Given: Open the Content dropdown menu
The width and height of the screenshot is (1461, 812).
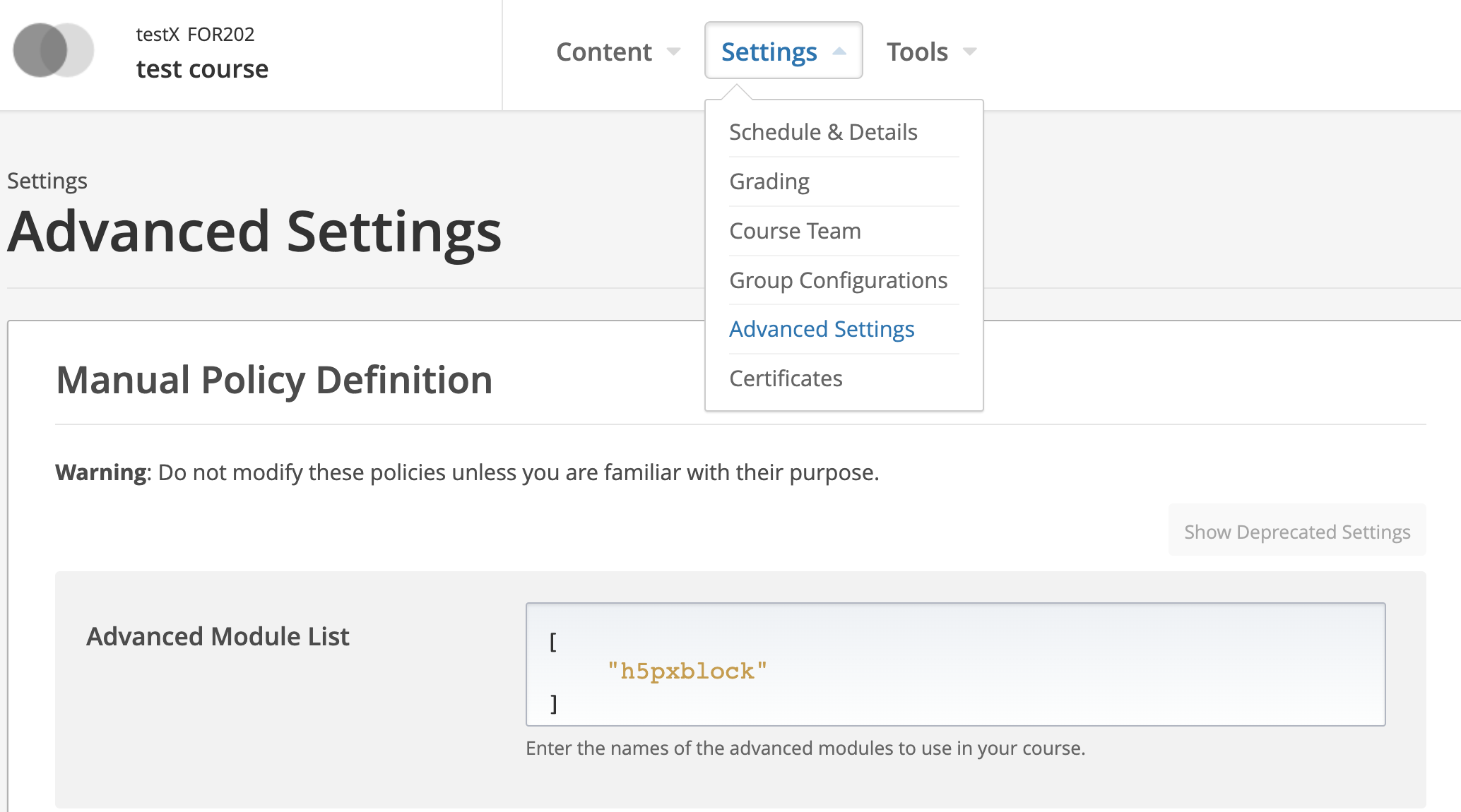Looking at the screenshot, I should [x=618, y=52].
